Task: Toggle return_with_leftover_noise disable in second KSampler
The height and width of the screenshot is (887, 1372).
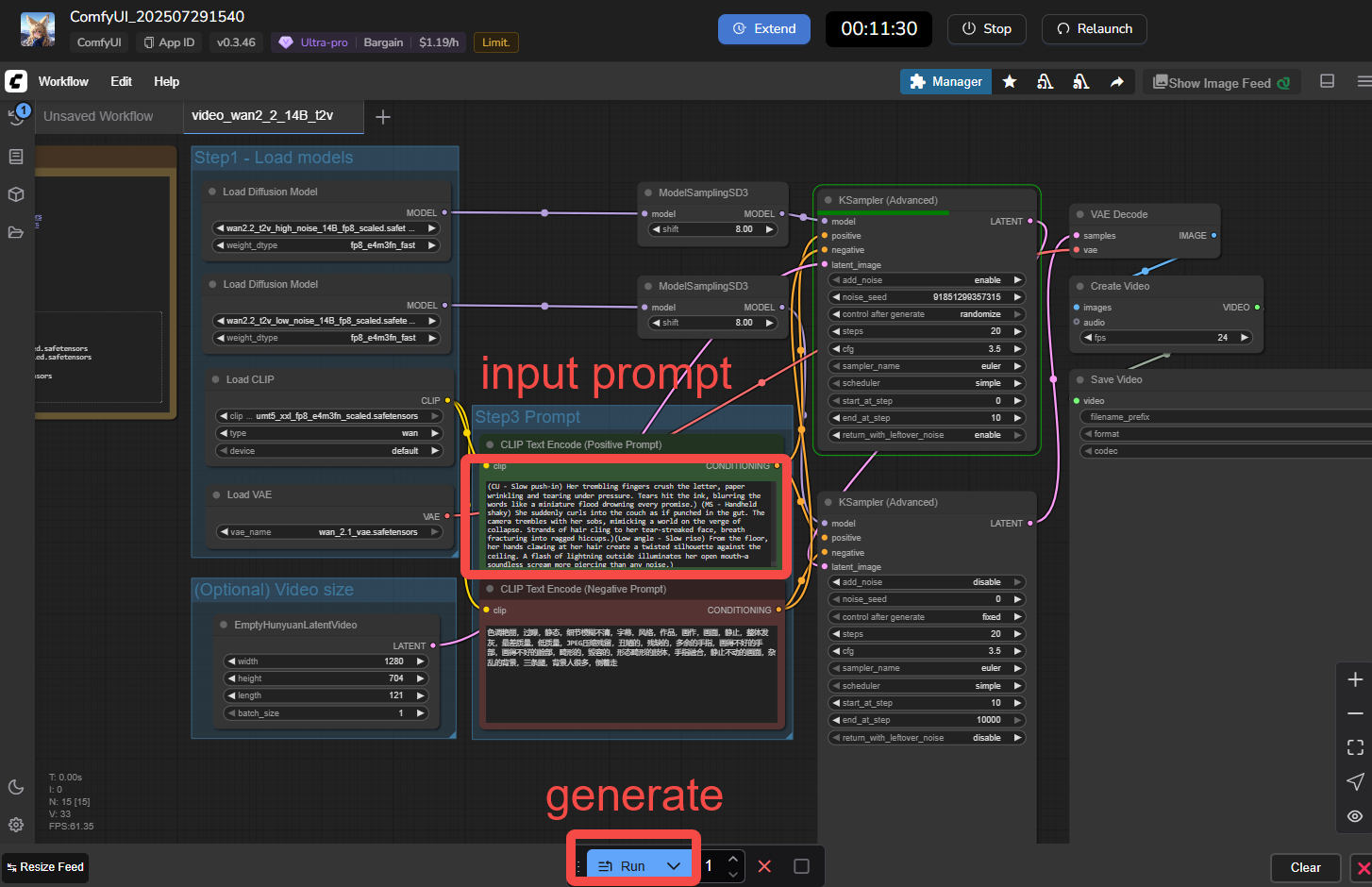Action: point(927,738)
